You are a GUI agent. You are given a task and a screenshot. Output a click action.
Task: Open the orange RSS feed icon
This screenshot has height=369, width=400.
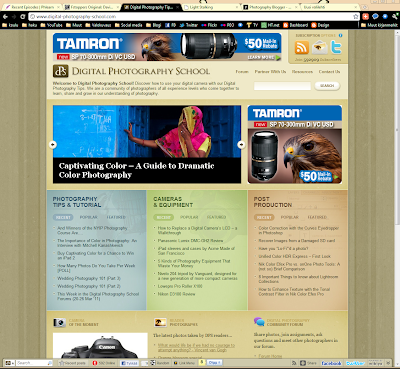point(302,47)
